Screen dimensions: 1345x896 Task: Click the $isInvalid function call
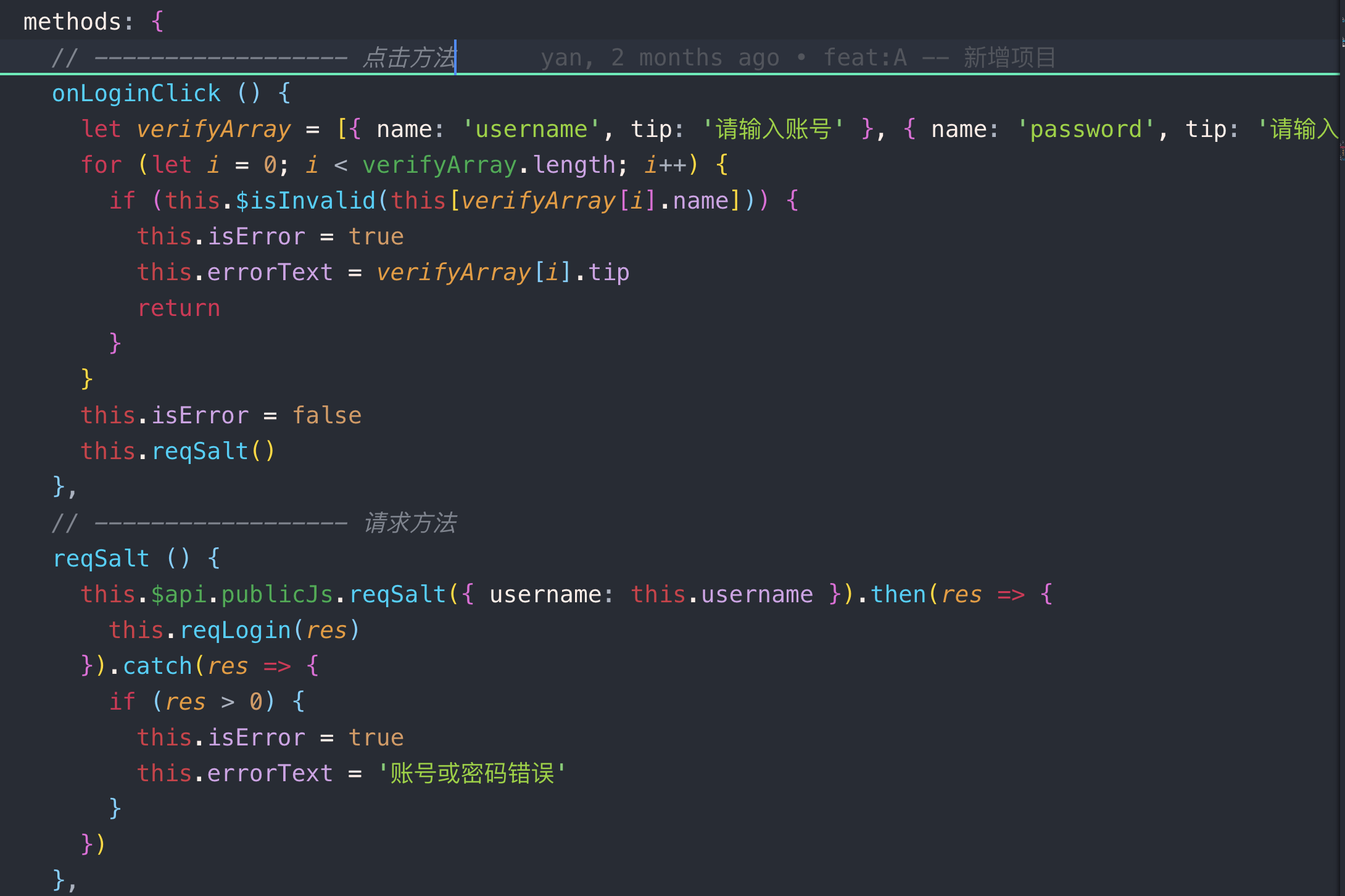pos(305,201)
